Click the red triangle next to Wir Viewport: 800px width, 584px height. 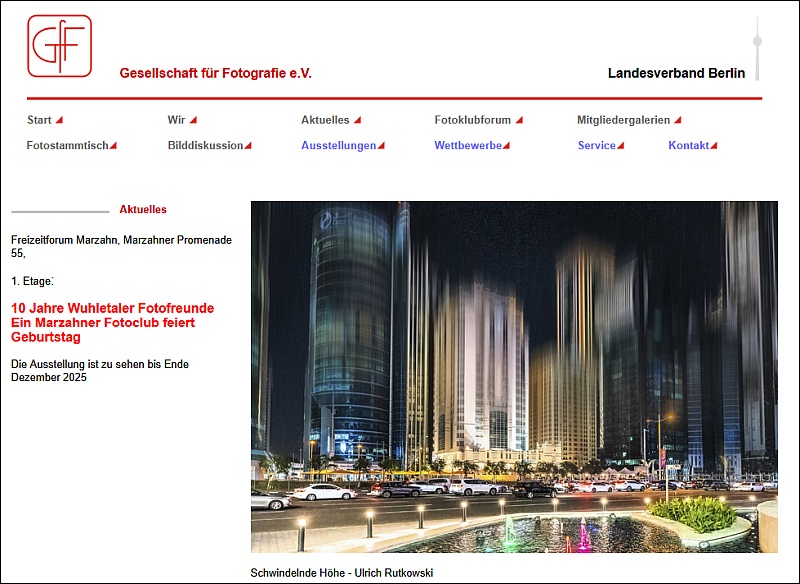pyautogui.click(x=193, y=120)
